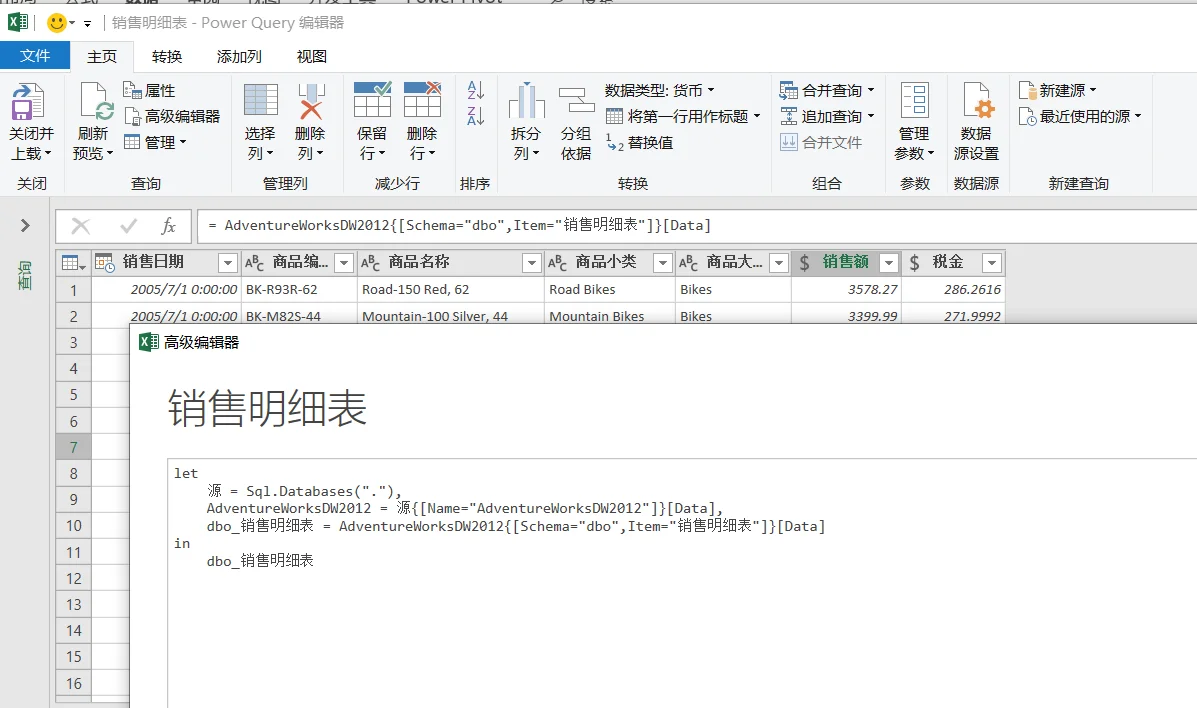
Task: Click cell 'Road-150 Red, 62'
Action: [450, 289]
